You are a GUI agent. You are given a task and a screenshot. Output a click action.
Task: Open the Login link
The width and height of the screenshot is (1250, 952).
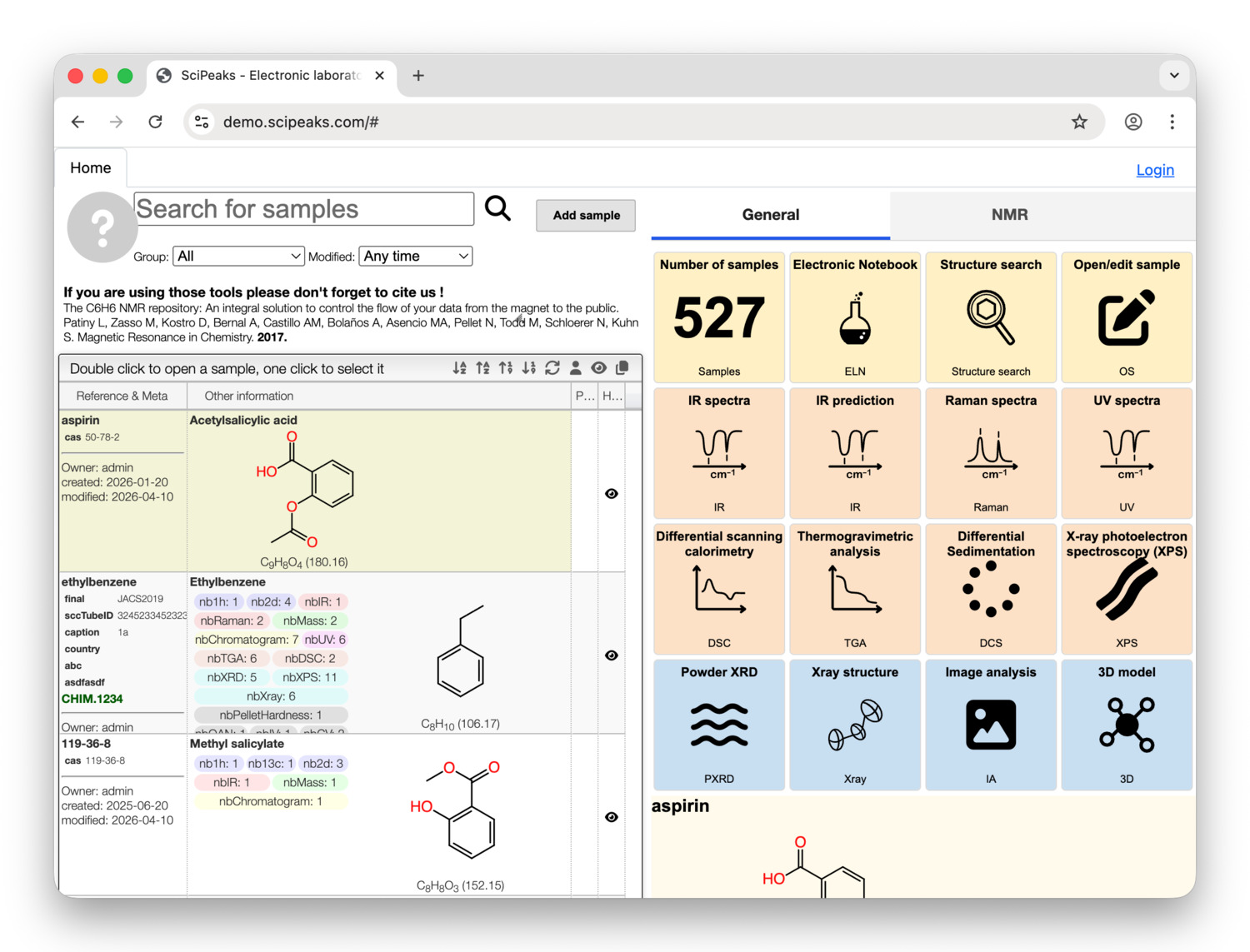click(x=1154, y=169)
